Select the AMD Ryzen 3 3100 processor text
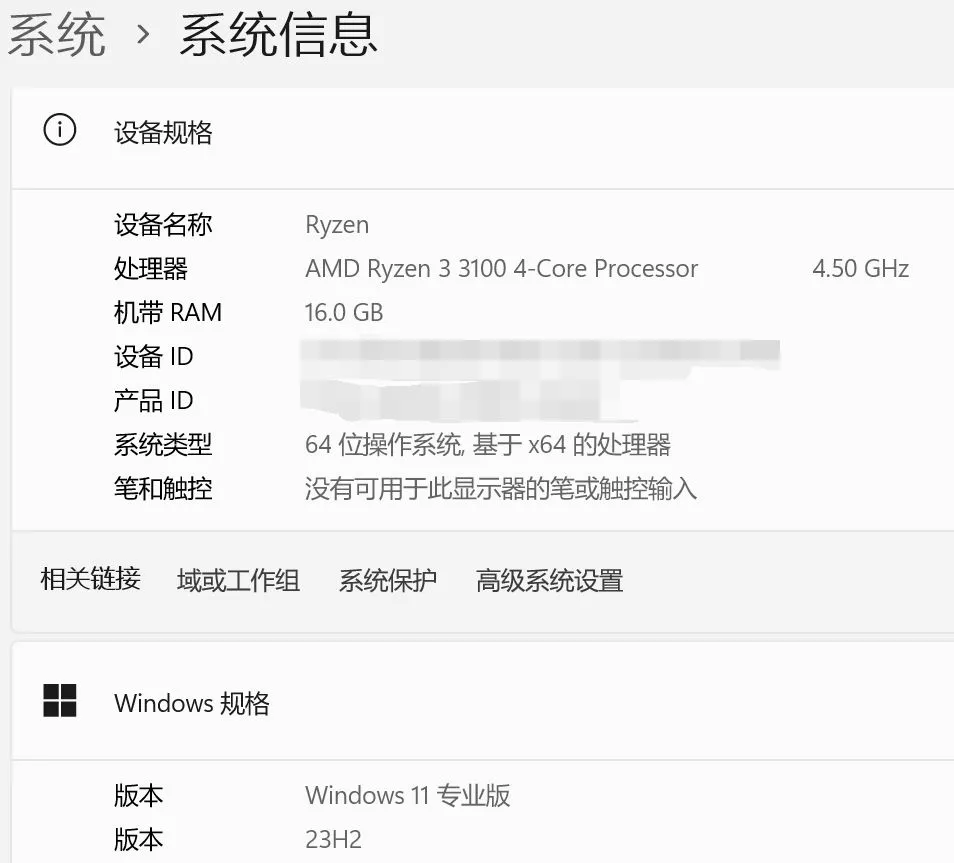This screenshot has width=954, height=863. (x=501, y=268)
